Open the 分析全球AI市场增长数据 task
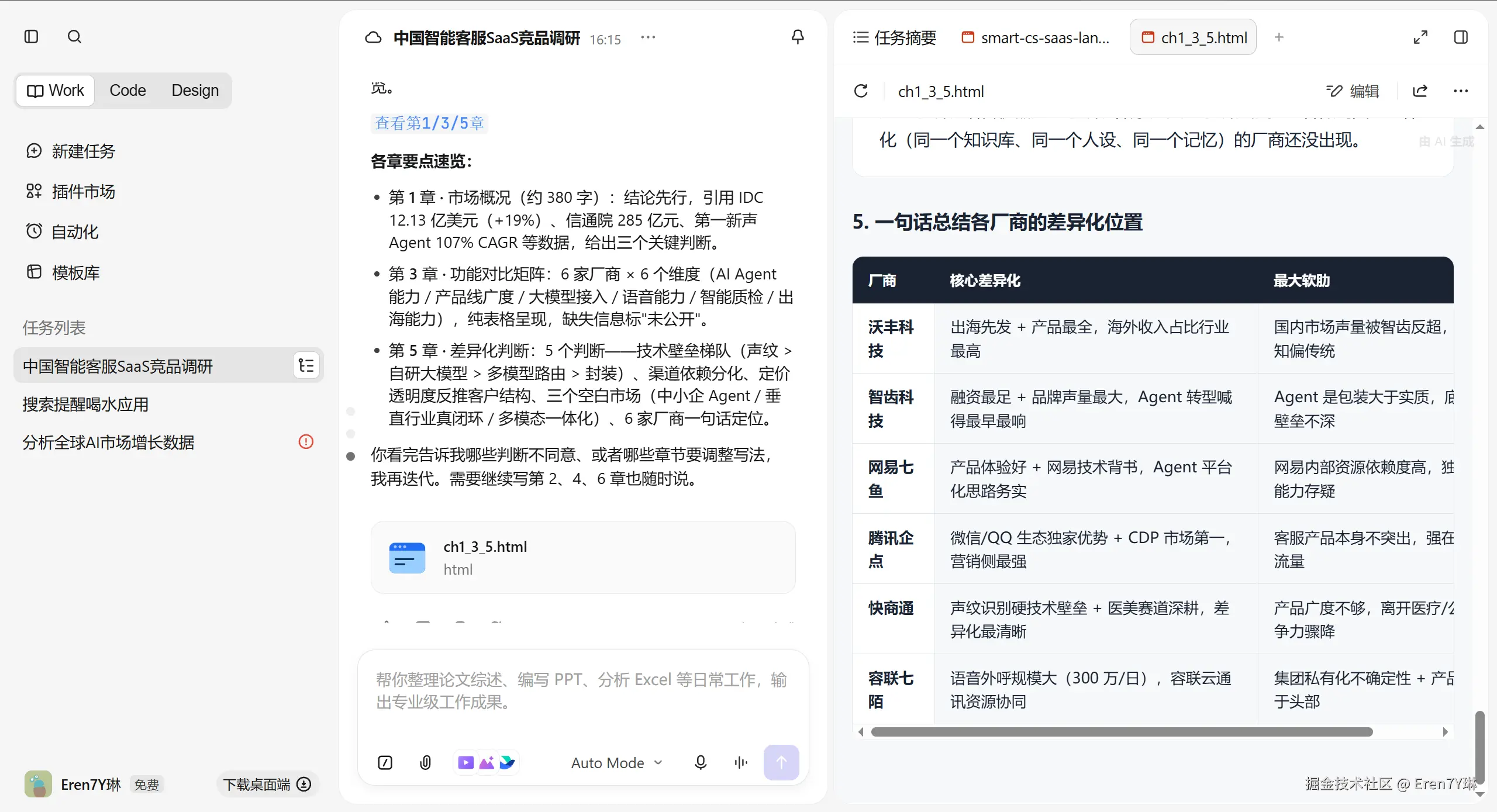Image resolution: width=1497 pixels, height=812 pixels. tap(109, 442)
